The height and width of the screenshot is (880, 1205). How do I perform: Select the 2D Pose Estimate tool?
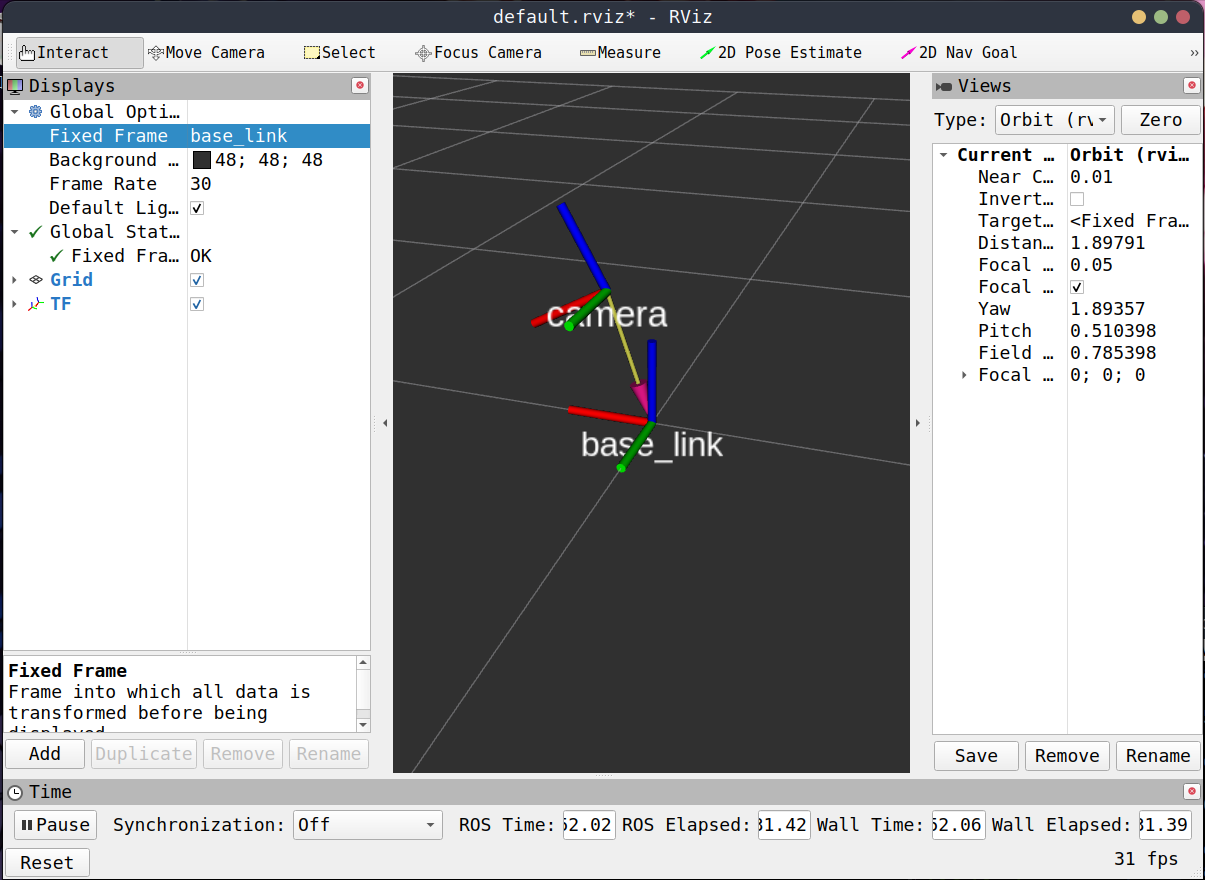pos(781,53)
